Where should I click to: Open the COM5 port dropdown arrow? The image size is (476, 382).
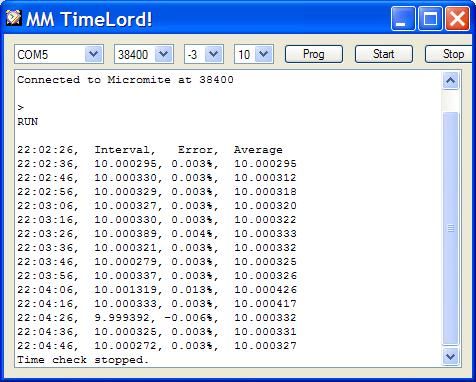(x=93, y=54)
